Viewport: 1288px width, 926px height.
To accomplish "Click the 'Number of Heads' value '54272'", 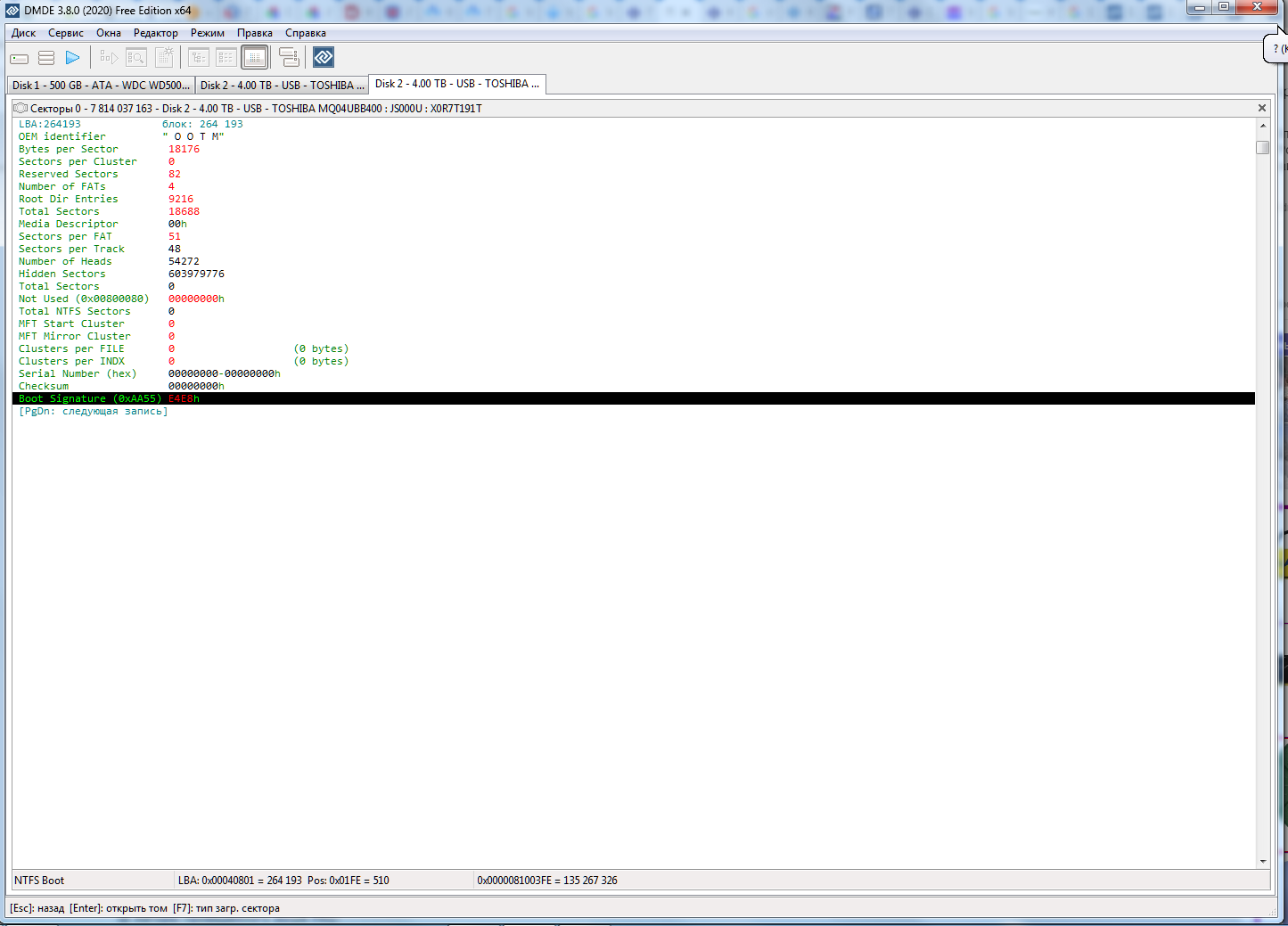I will click(x=184, y=262).
